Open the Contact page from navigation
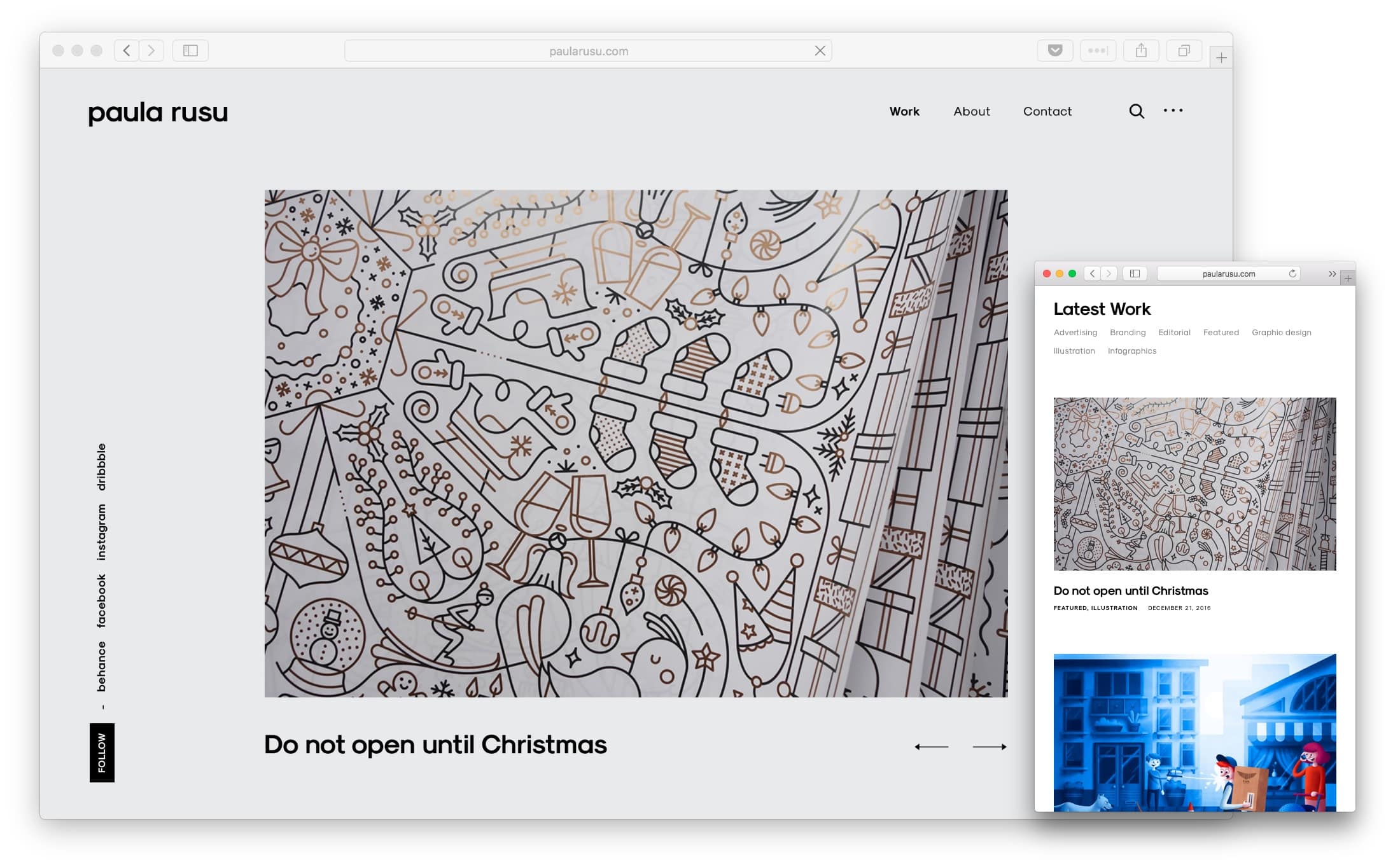 point(1047,111)
